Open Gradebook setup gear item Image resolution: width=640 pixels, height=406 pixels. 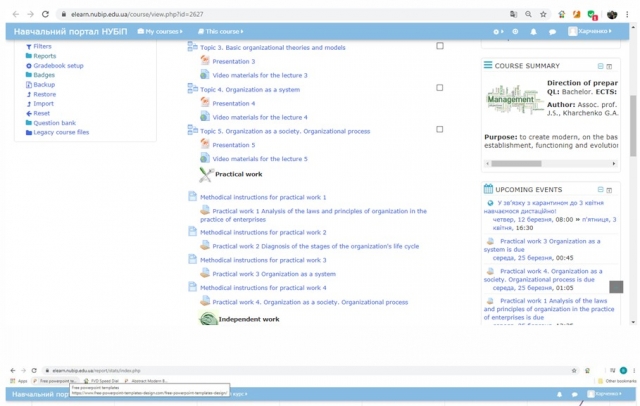click(x=29, y=66)
